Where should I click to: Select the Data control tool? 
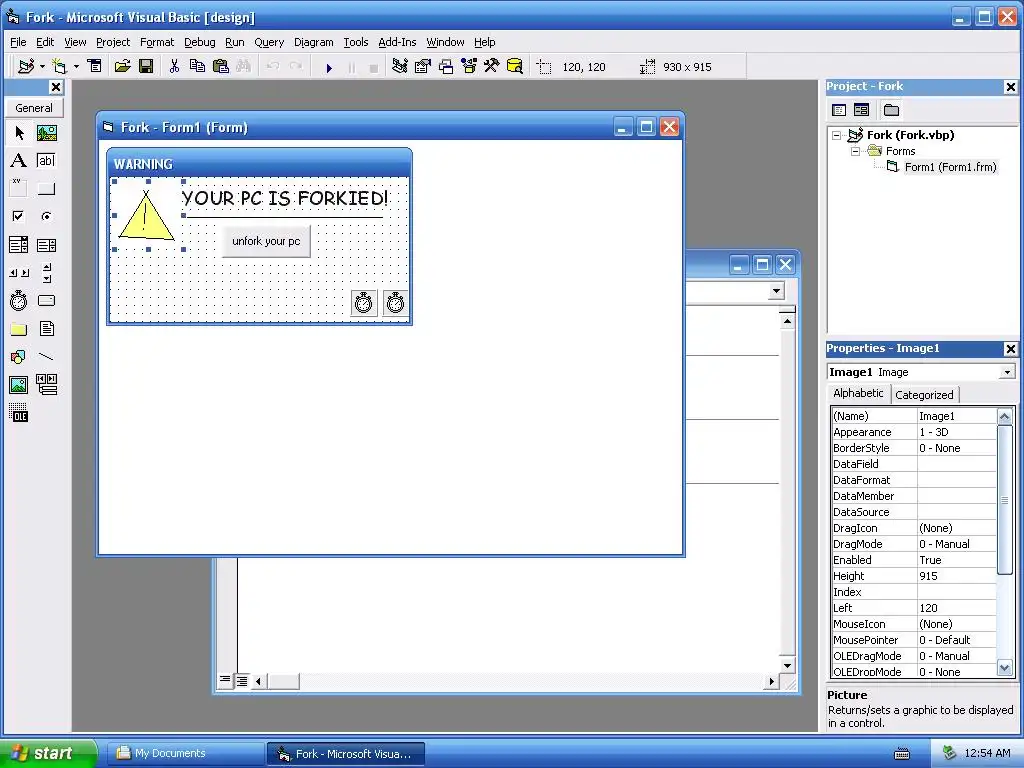coord(46,385)
